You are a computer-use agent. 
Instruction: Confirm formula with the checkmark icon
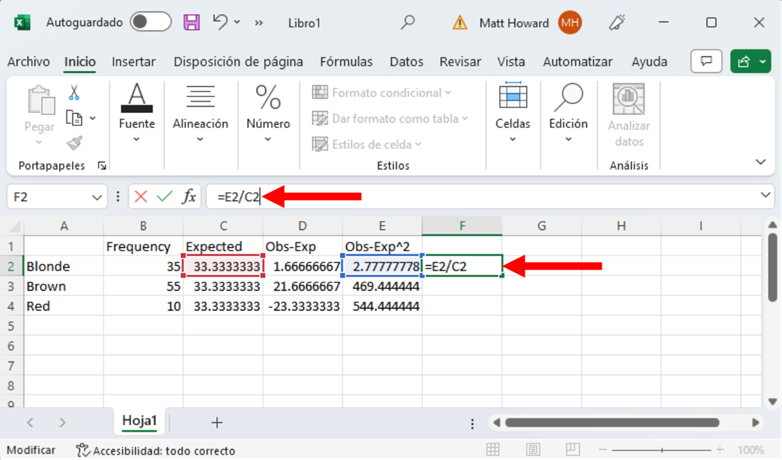pos(164,197)
